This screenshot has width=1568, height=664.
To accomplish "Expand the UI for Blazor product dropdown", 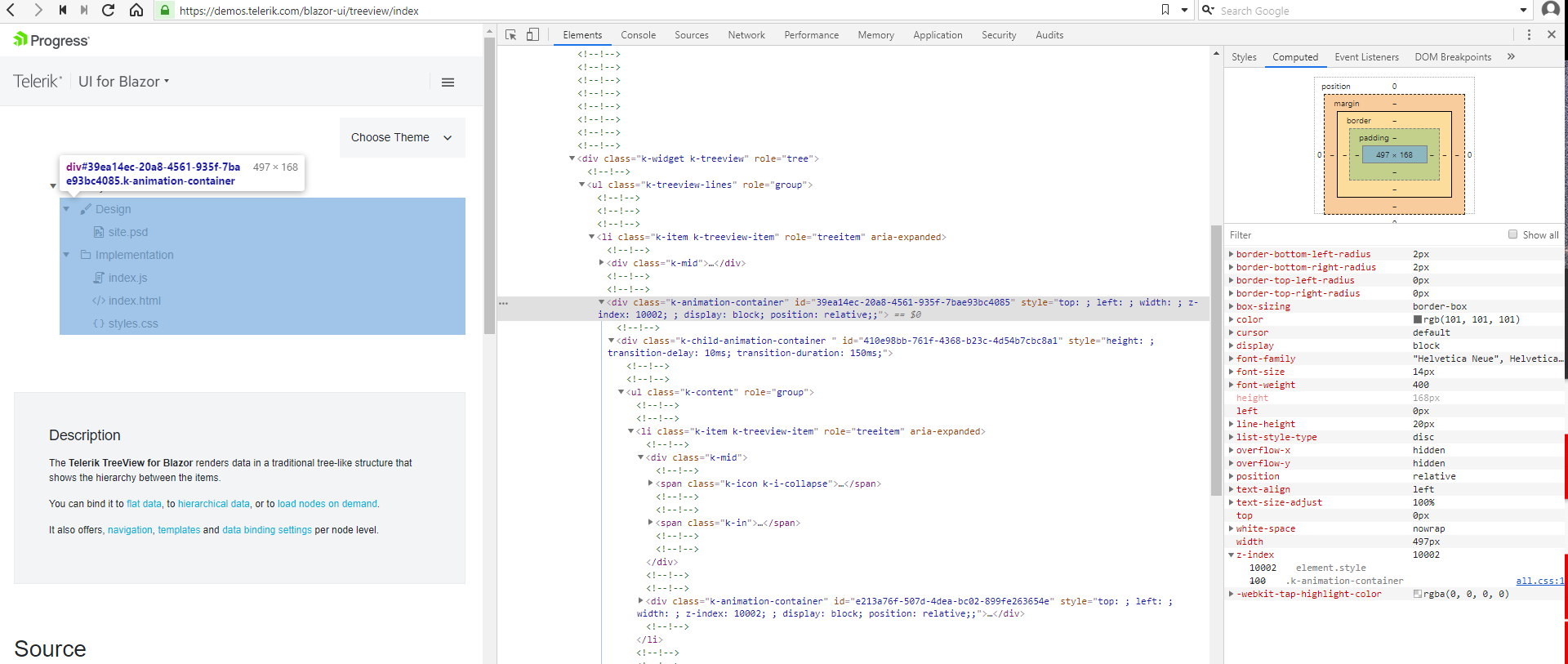I will tap(124, 82).
